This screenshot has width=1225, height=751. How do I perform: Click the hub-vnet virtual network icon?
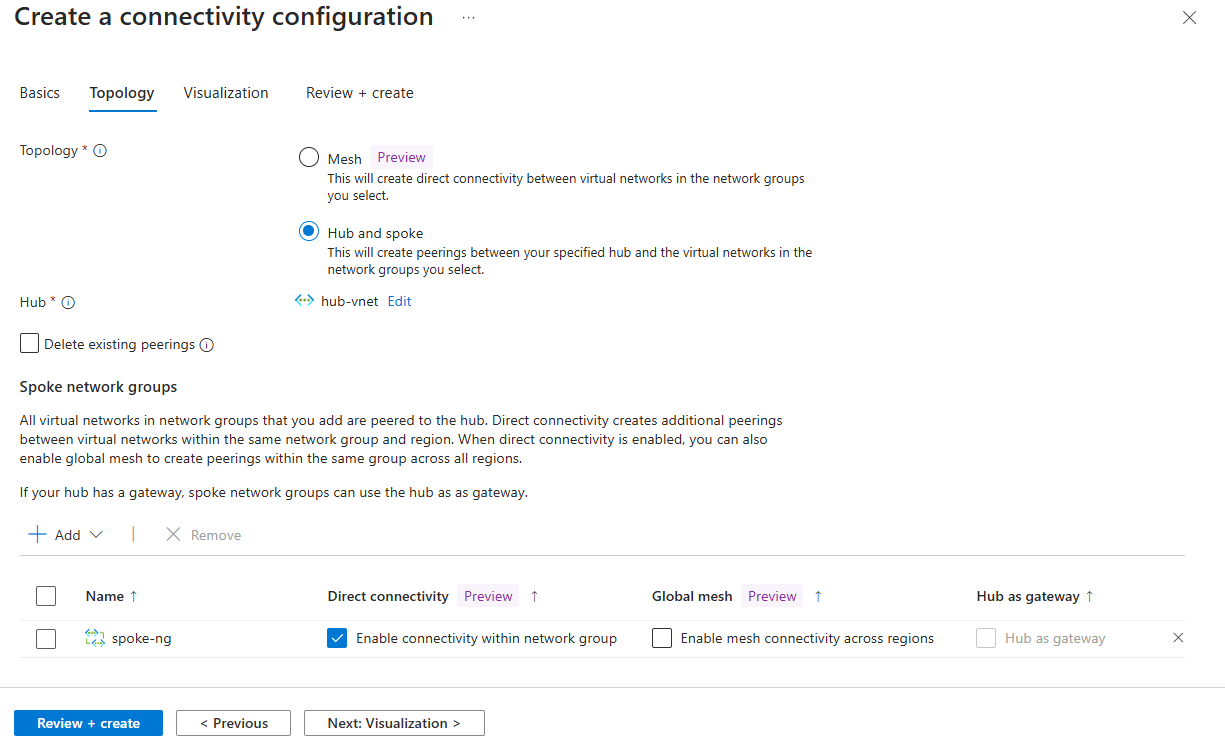[304, 301]
